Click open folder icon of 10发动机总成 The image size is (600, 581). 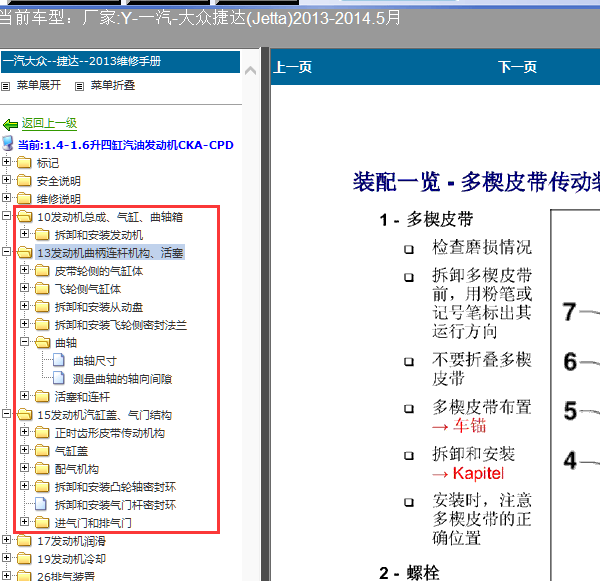pyautogui.click(x=25, y=216)
